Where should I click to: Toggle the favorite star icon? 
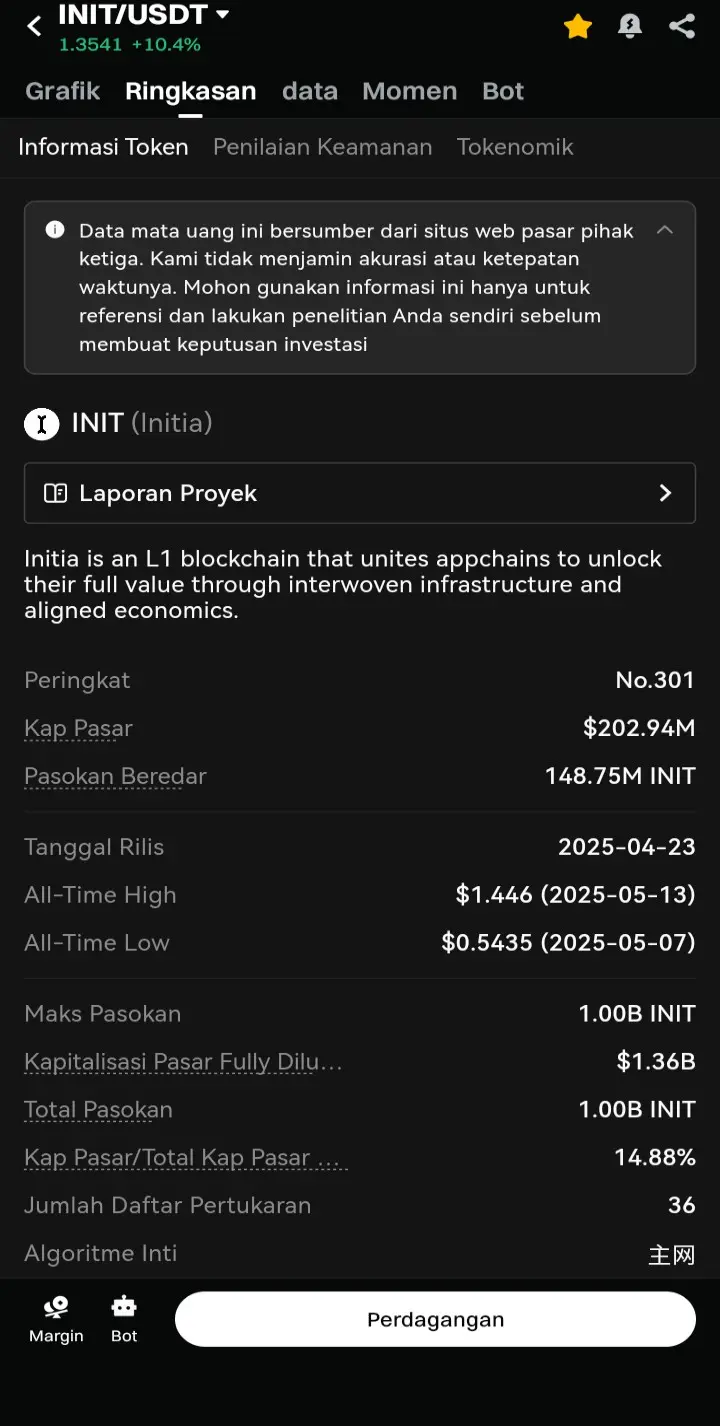coord(578,27)
